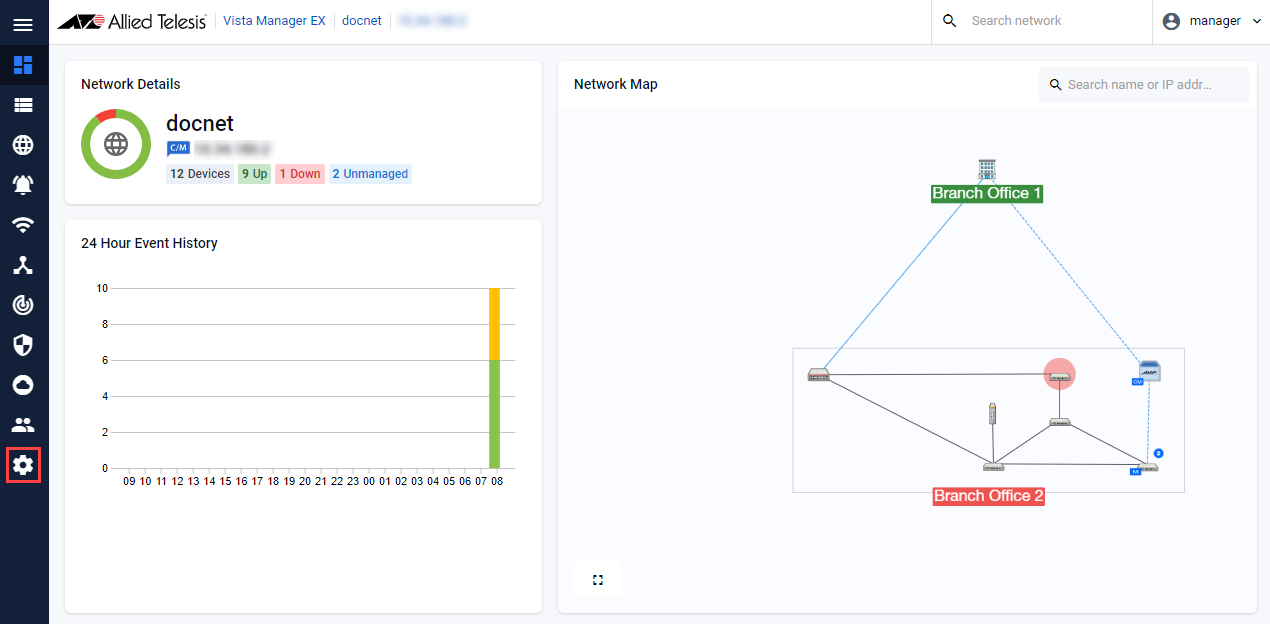Focus the Search network field
Image resolution: width=1270 pixels, height=624 pixels.
pos(1050,21)
